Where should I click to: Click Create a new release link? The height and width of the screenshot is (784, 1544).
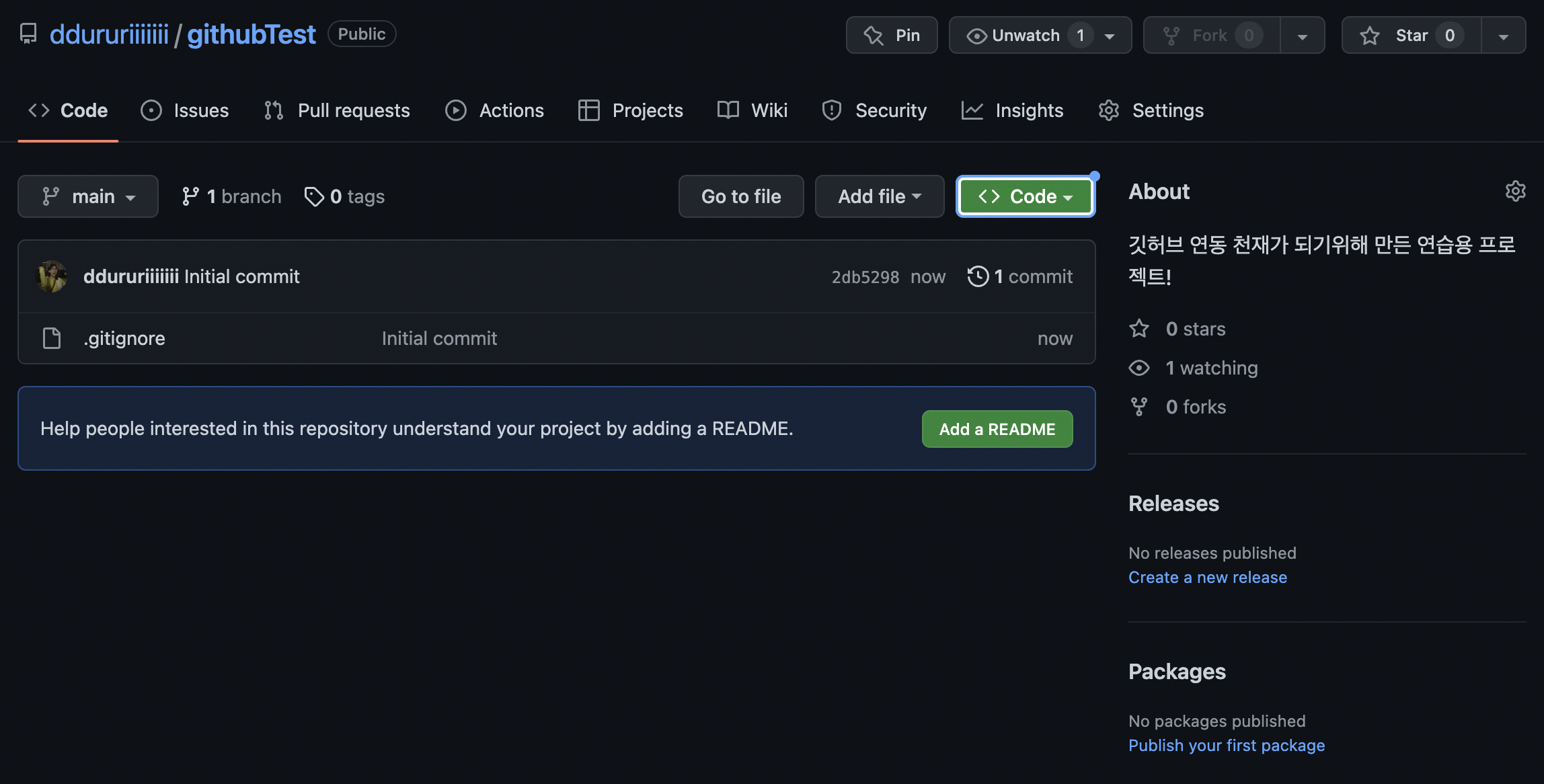1207,578
